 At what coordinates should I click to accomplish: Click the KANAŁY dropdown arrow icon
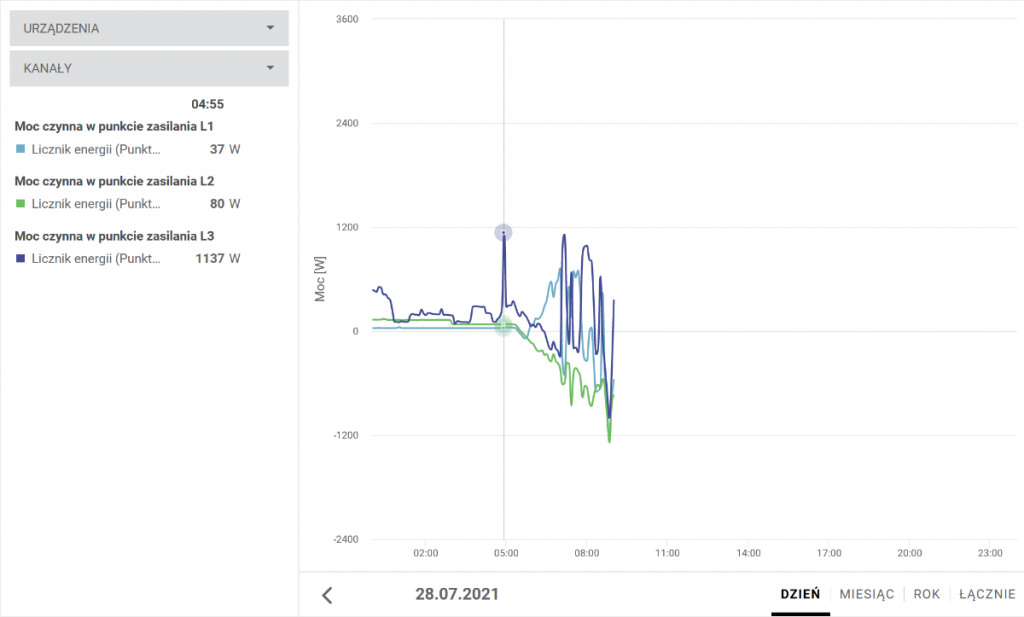pos(270,68)
